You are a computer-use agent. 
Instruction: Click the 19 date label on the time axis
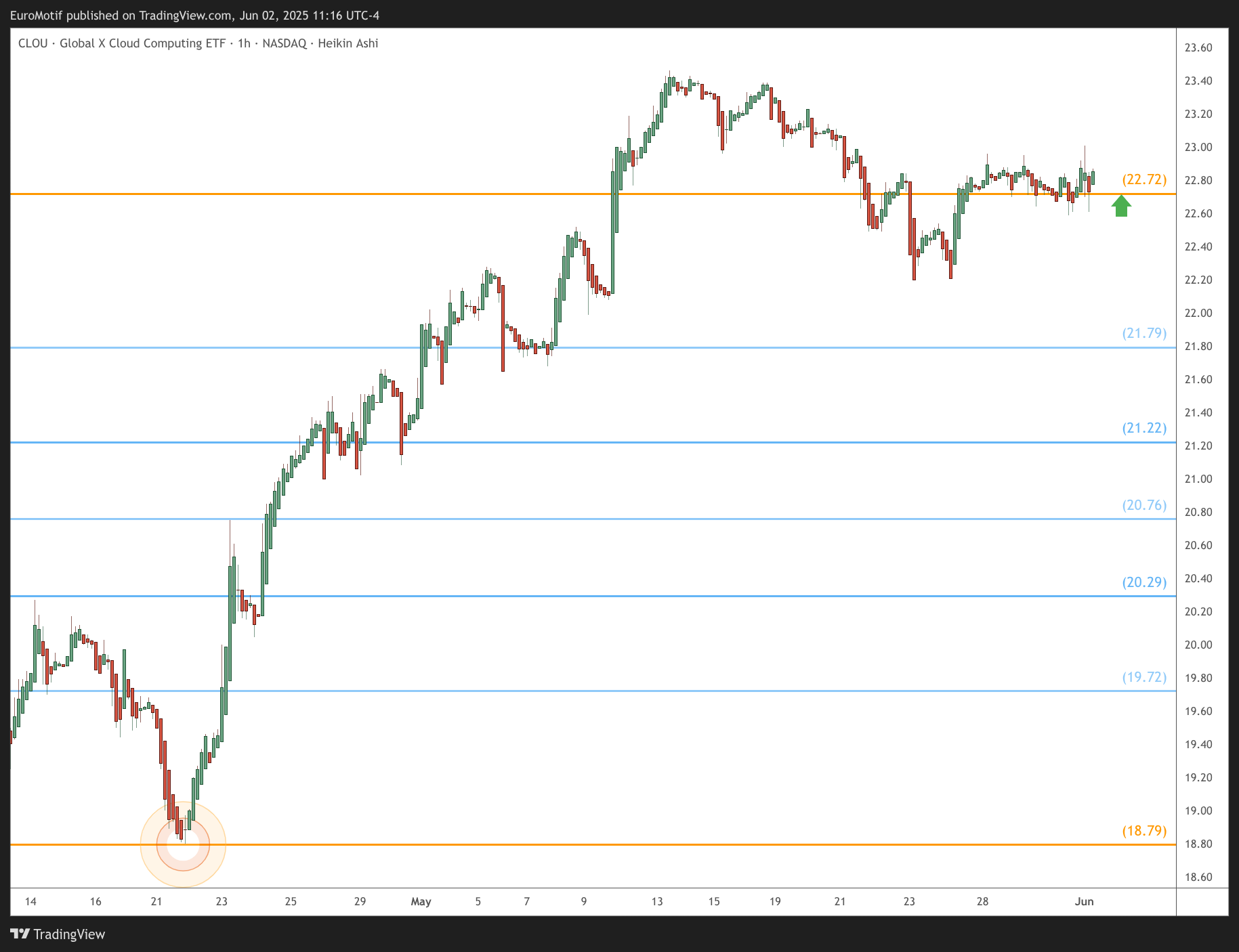point(775,901)
